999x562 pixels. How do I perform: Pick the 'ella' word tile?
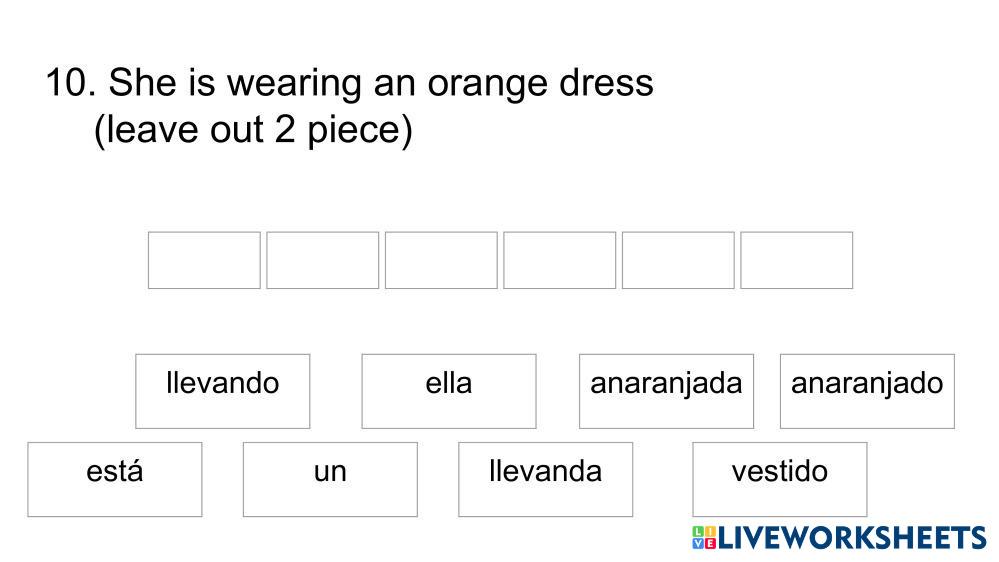448,390
